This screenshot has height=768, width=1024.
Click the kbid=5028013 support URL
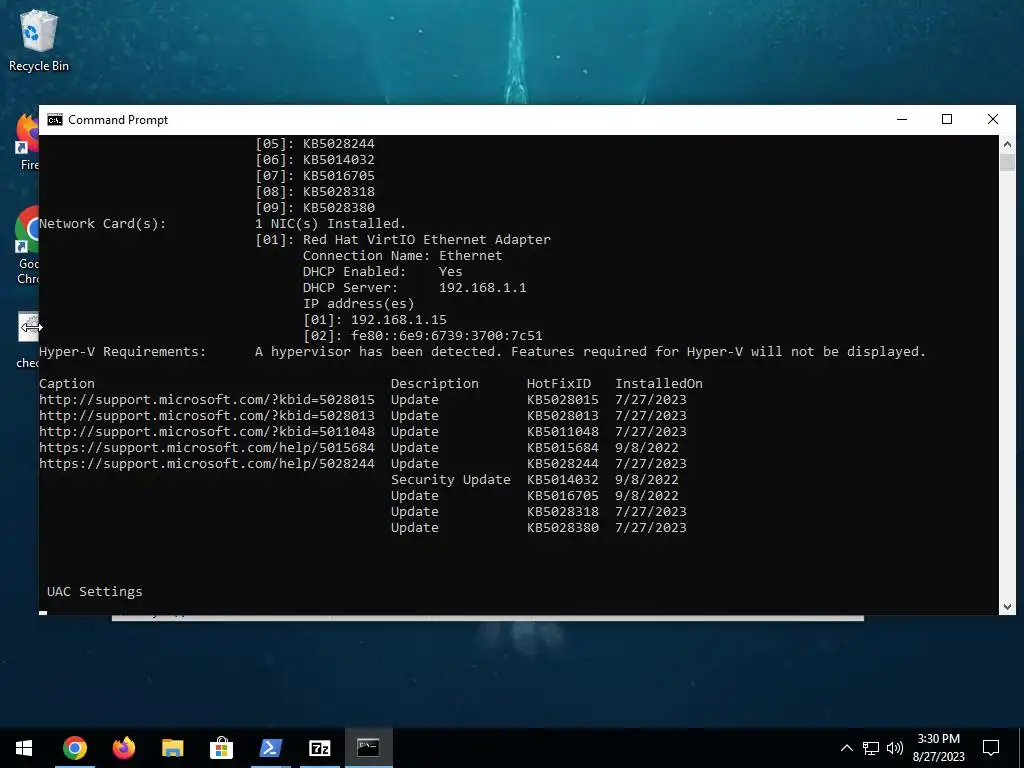(x=207, y=416)
